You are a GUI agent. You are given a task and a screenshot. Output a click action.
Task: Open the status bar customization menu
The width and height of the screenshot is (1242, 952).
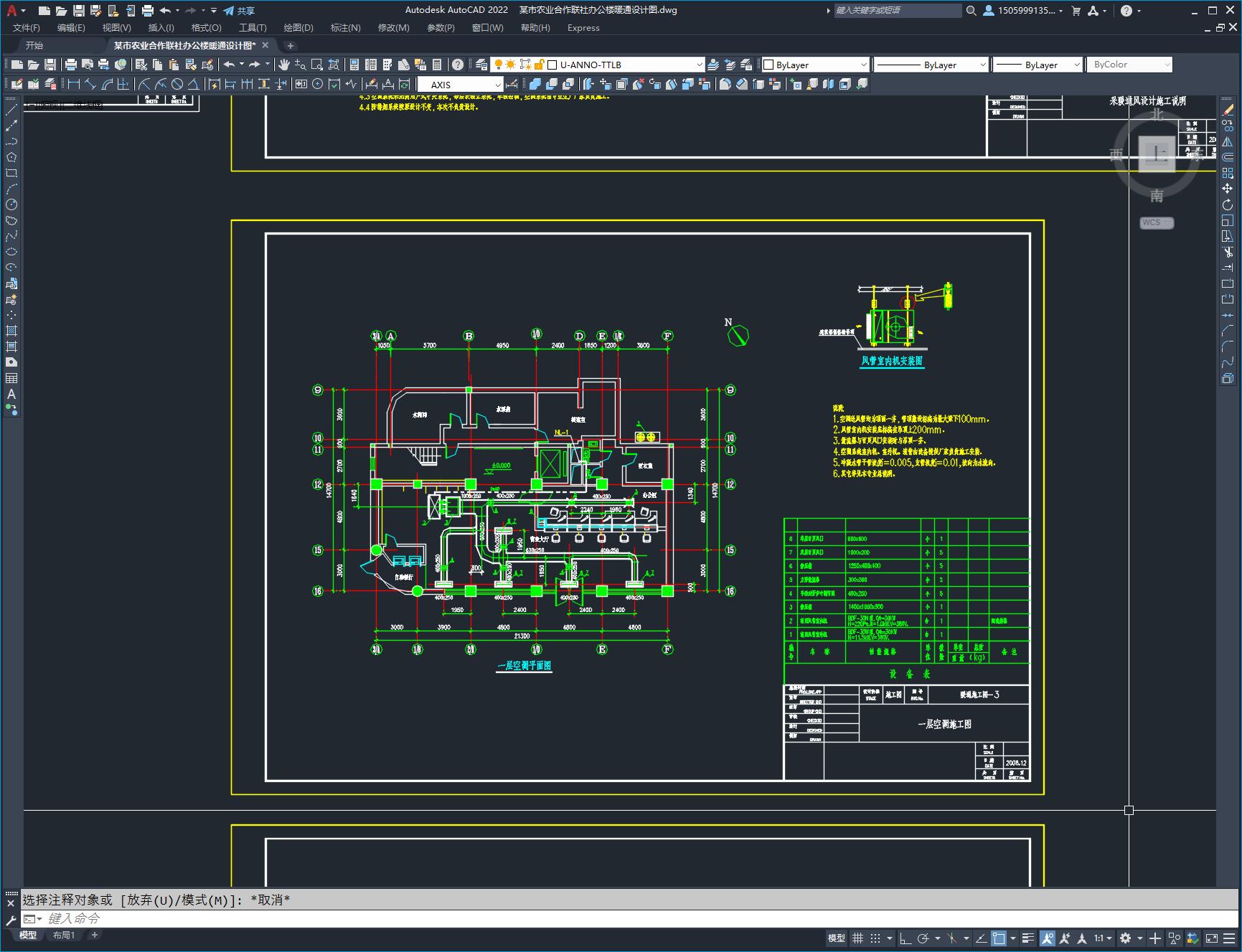pyautogui.click(x=1229, y=938)
